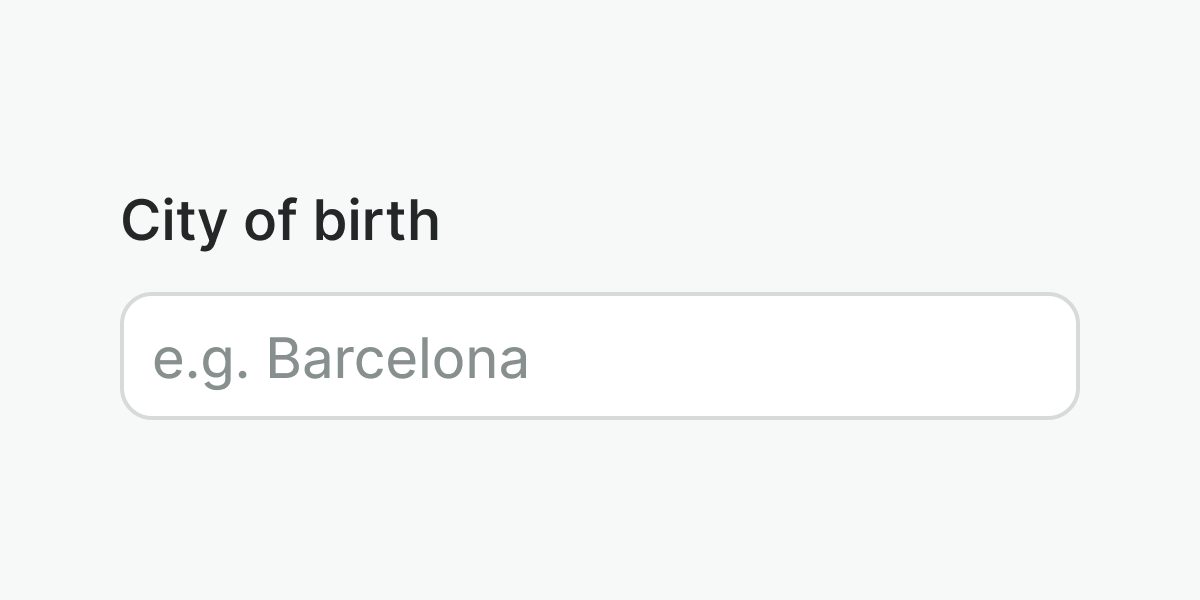The width and height of the screenshot is (1200, 600).
Task: Click the white input under City of birth
Action: tap(600, 356)
